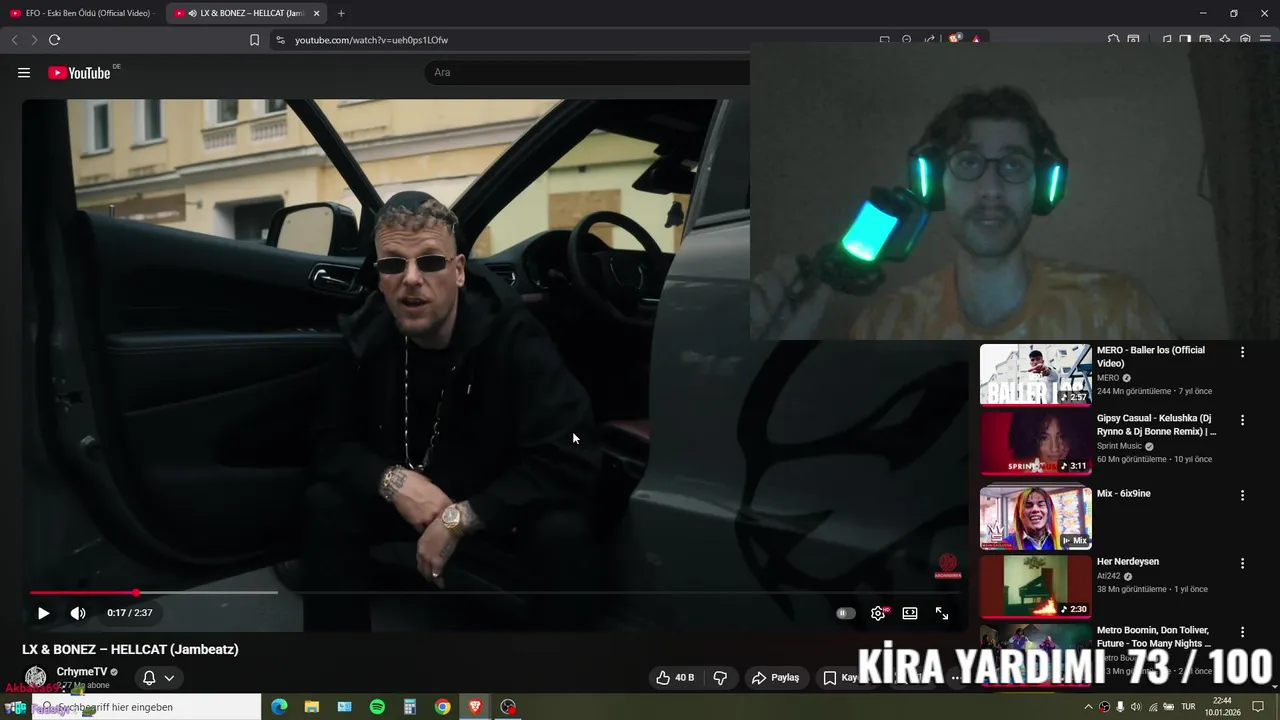Screen dimensions: 1280x720
Task: Enter fullscreen on the video player
Action: click(x=942, y=613)
